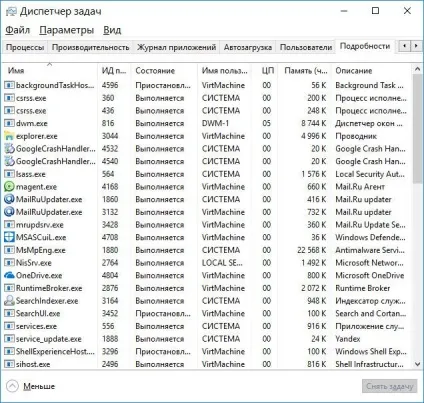
Task: Click the Mail.Ru Агент description
Action: [360, 187]
